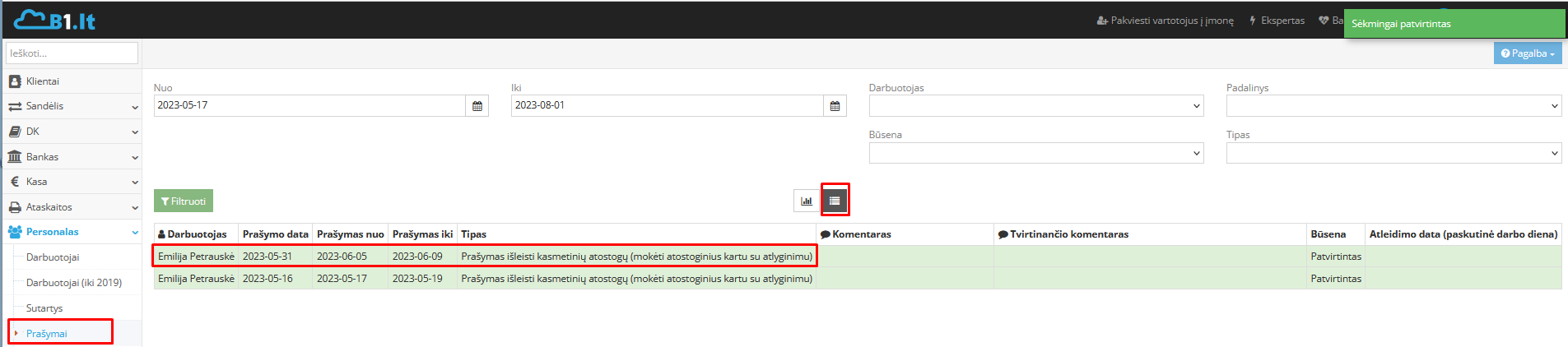This screenshot has width=1568, height=347.
Task: Open the Darbuotojas dropdown filter
Action: (x=1035, y=106)
